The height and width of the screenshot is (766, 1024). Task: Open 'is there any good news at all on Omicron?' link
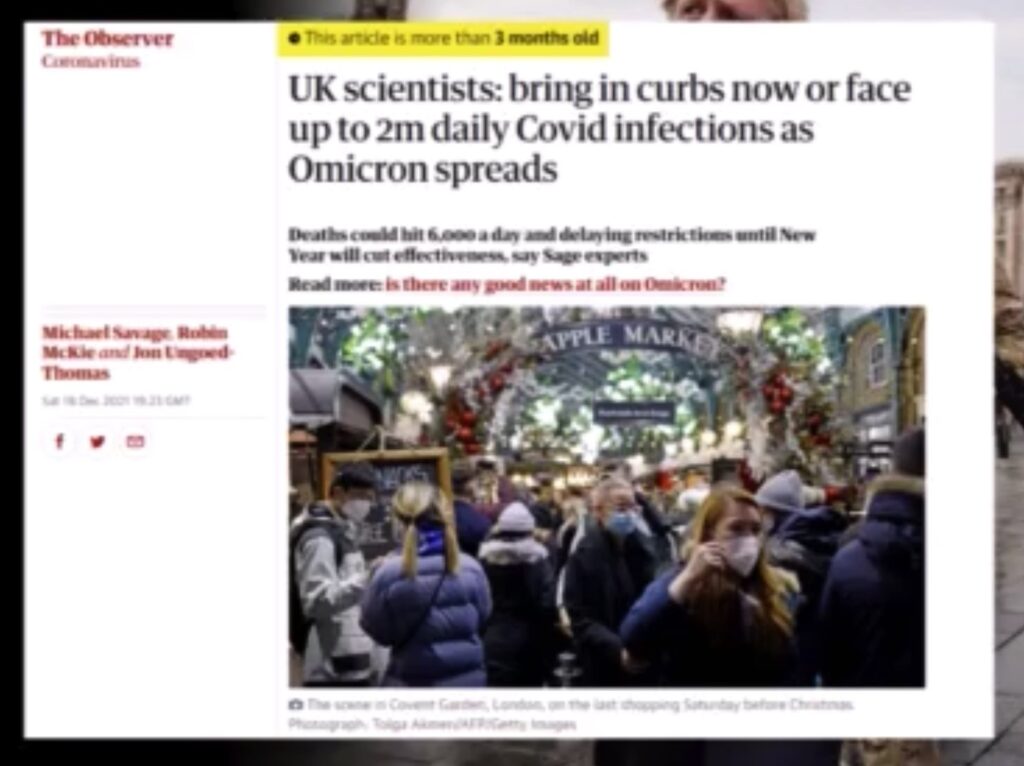click(x=556, y=285)
